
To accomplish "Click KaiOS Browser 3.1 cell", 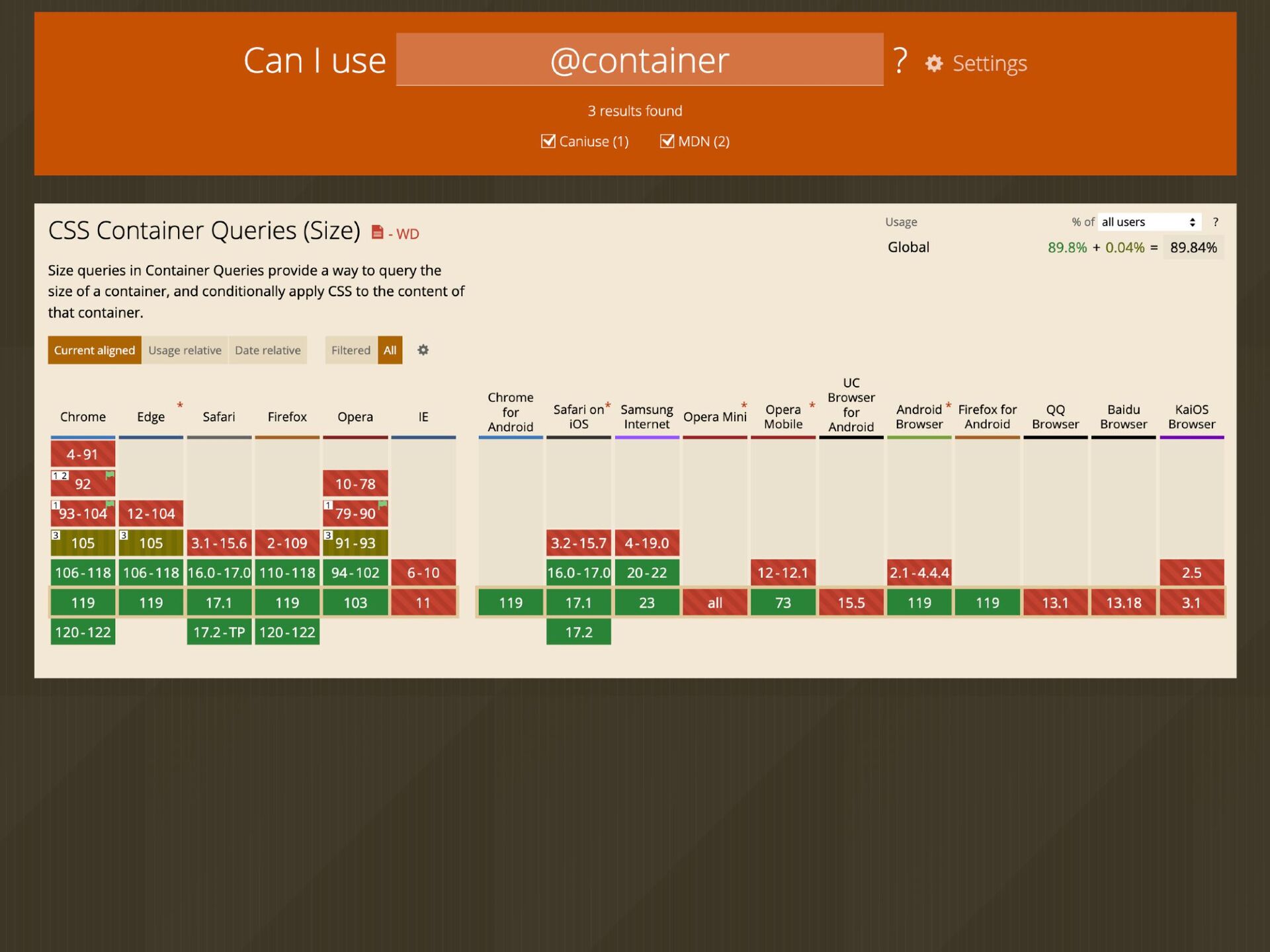I will pyautogui.click(x=1192, y=602).
